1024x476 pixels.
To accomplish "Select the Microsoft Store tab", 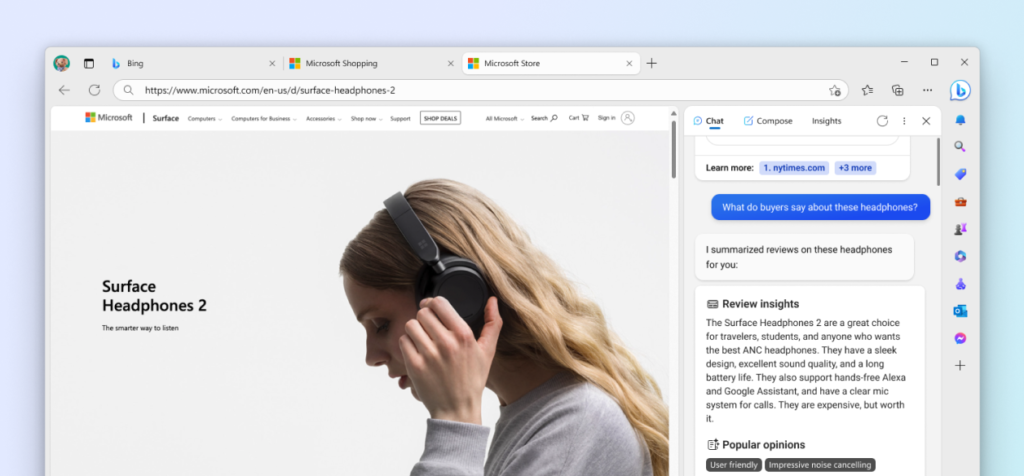I will [x=551, y=63].
